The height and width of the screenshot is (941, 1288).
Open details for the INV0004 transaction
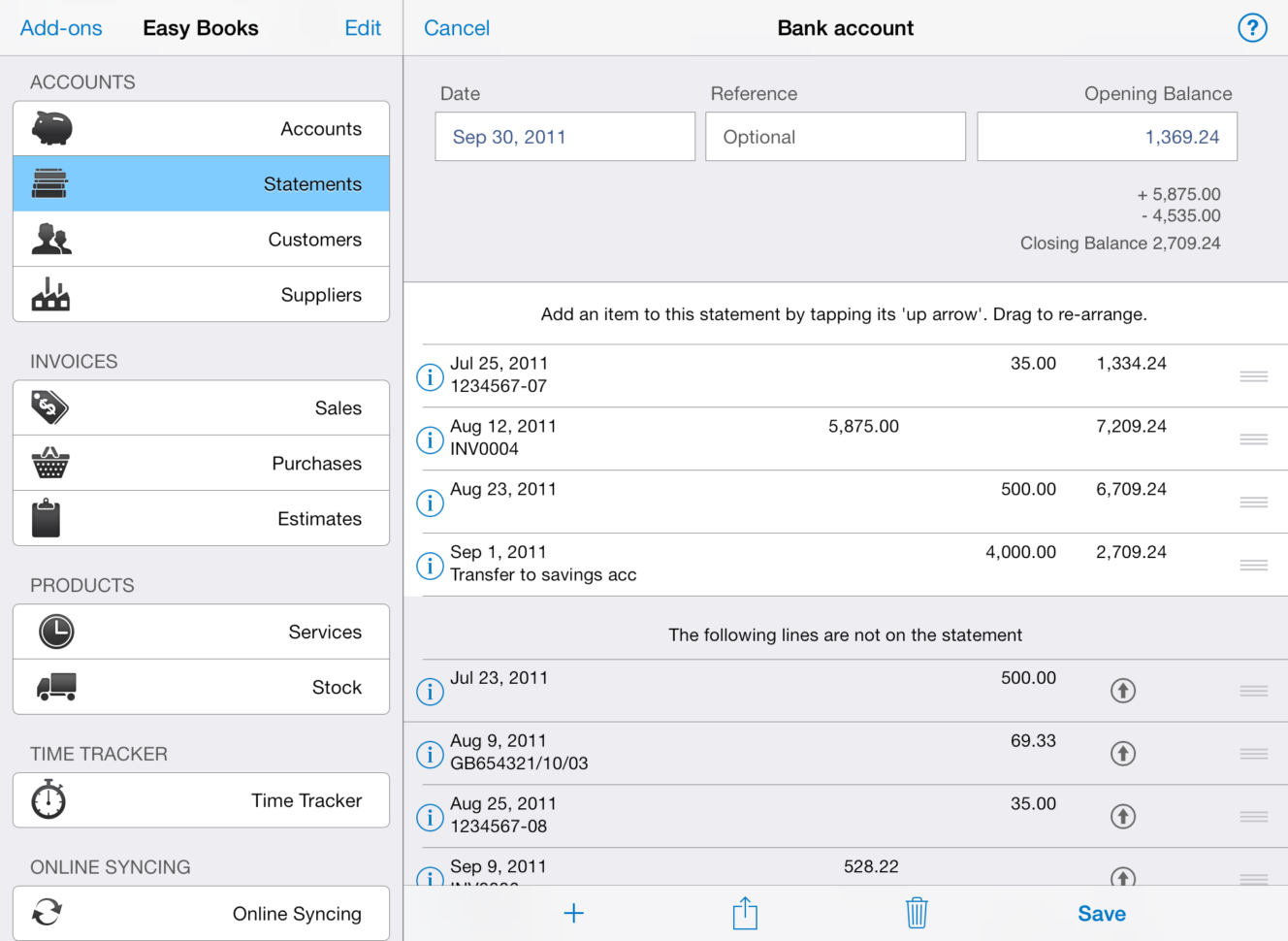click(x=430, y=439)
